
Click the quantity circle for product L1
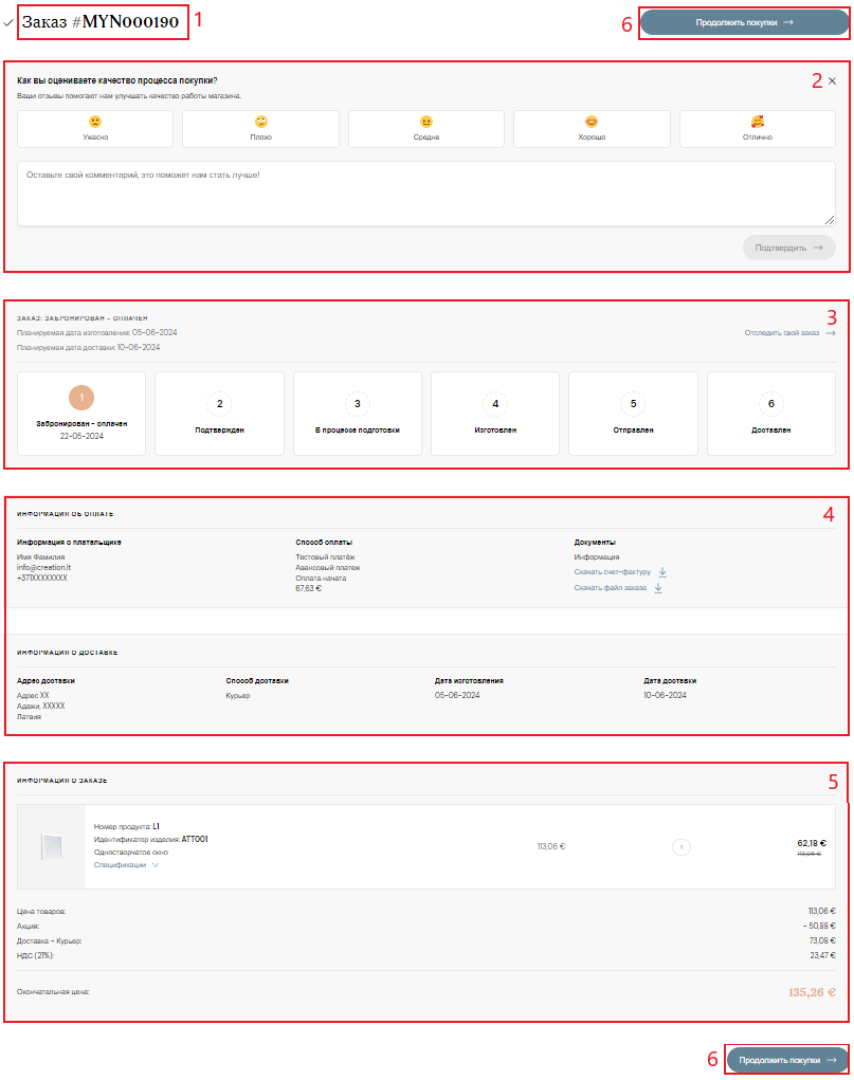pyautogui.click(x=681, y=847)
